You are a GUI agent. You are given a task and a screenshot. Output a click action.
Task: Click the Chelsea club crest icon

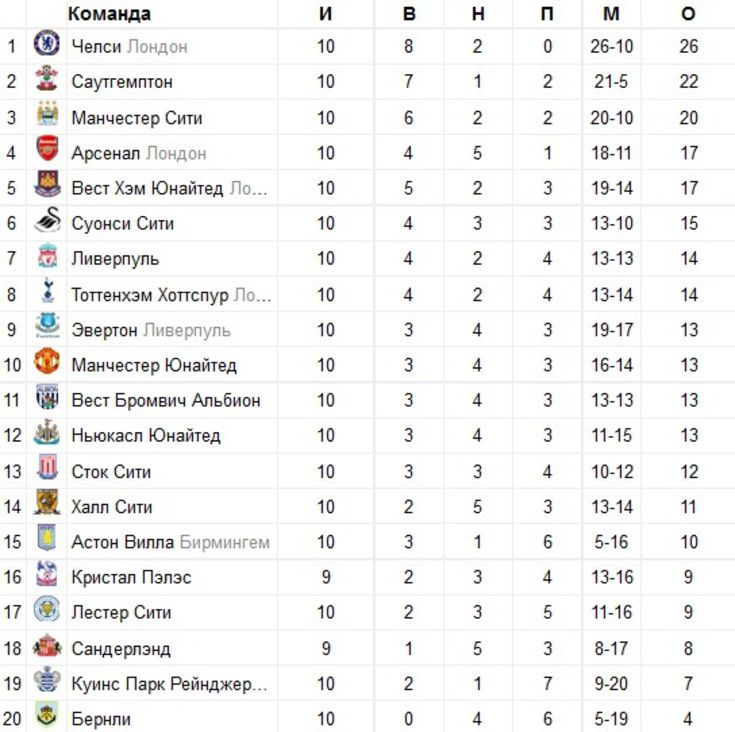point(47,43)
